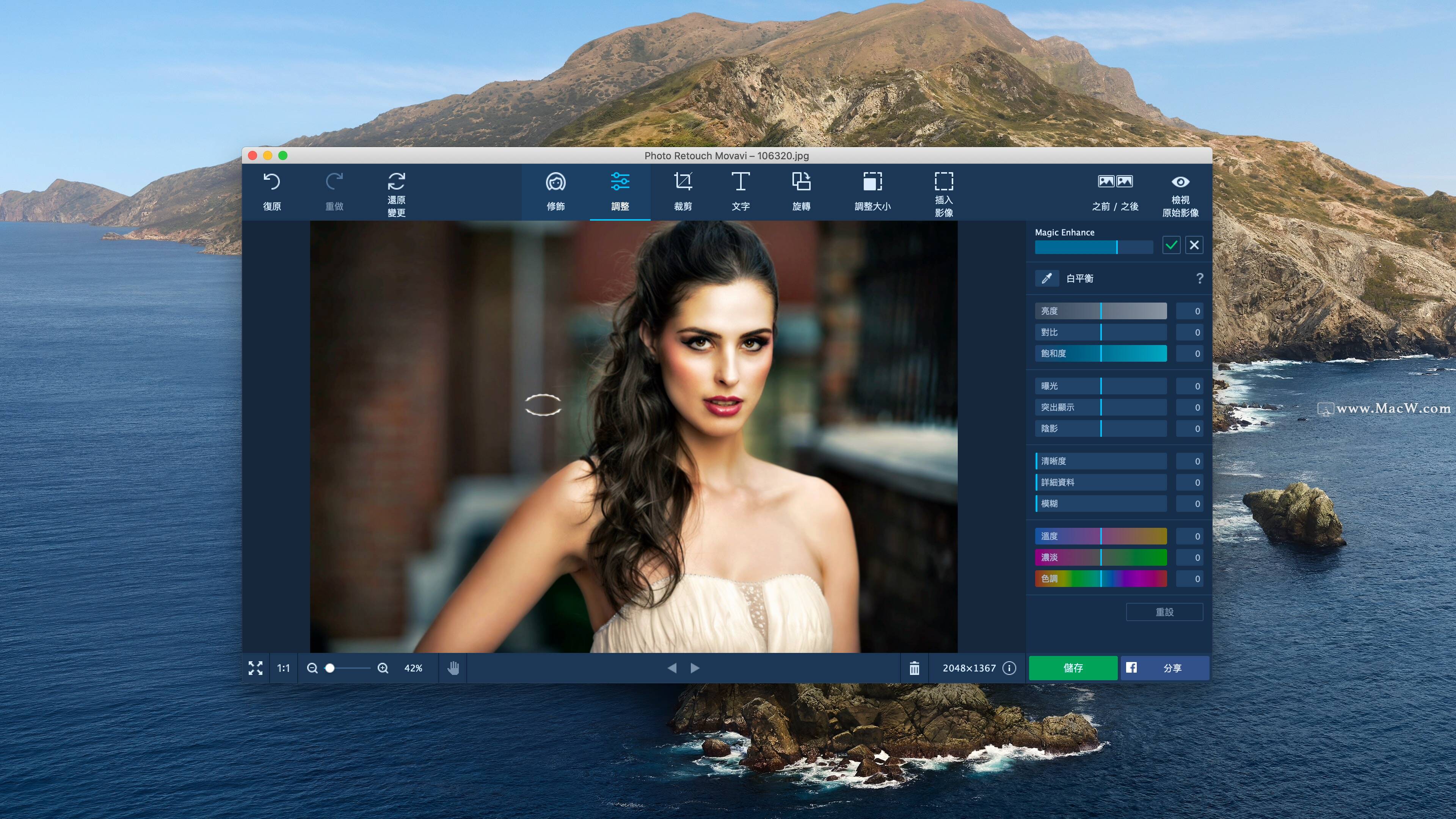Viewport: 1456px width, 819px height.
Task: Open the 旋轉 rotate tab
Action: click(802, 192)
